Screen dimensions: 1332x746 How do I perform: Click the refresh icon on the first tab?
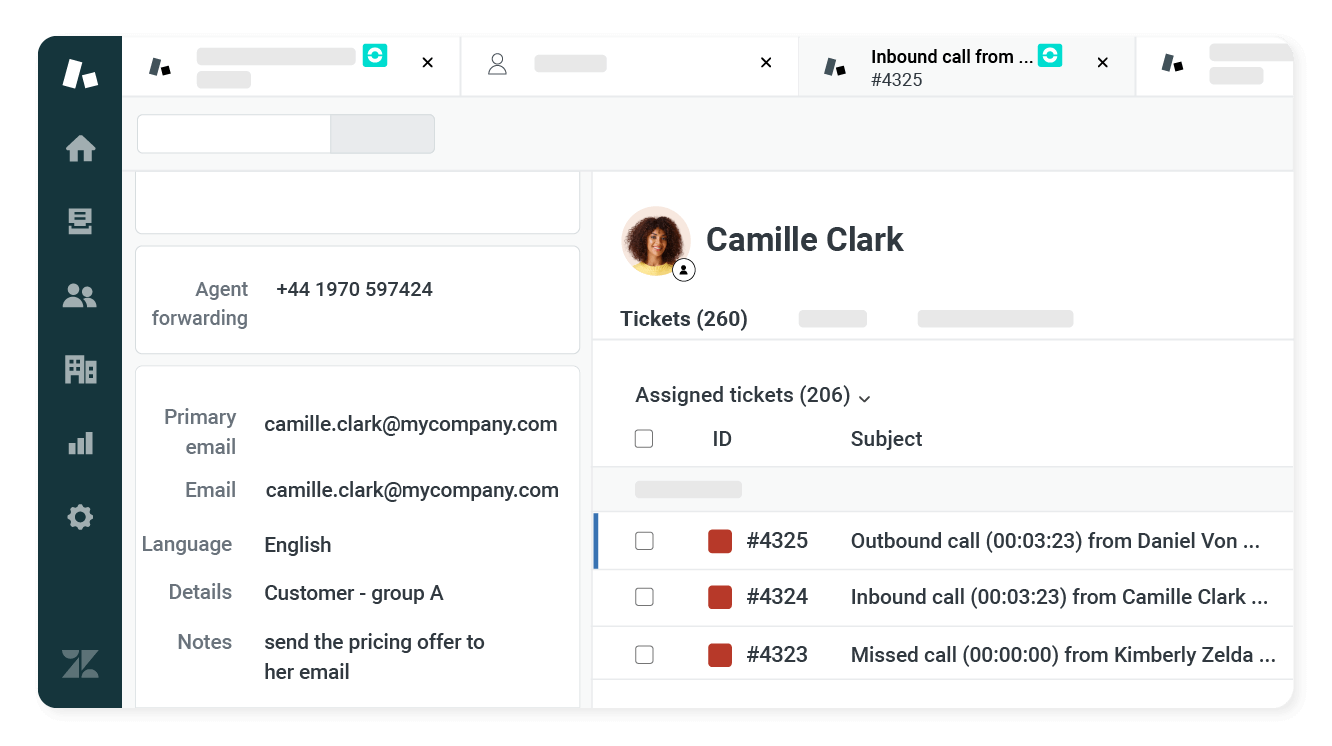pyautogui.click(x=375, y=56)
